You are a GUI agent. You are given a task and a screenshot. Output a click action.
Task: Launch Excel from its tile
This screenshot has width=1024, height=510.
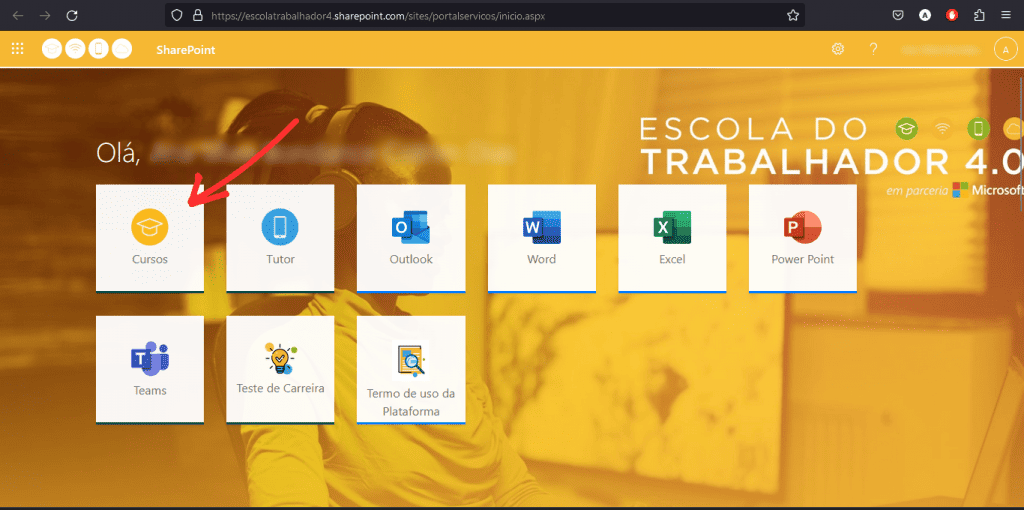coord(672,238)
